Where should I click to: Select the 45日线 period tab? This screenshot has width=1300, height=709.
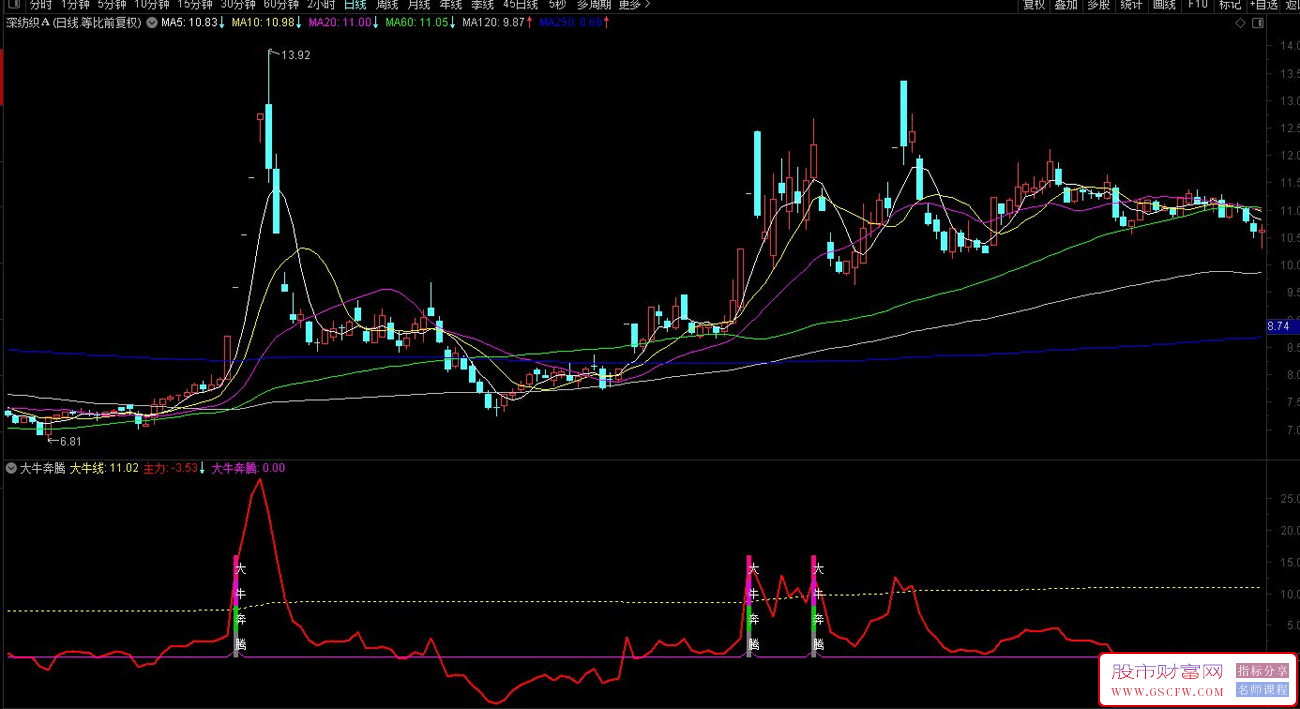click(520, 5)
